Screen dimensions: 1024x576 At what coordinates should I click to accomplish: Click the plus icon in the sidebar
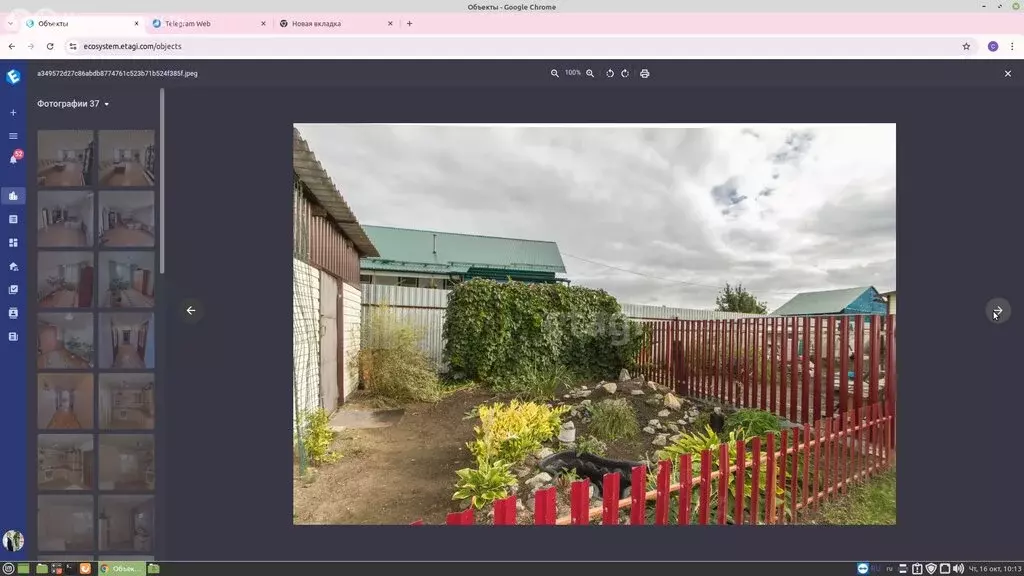13,112
